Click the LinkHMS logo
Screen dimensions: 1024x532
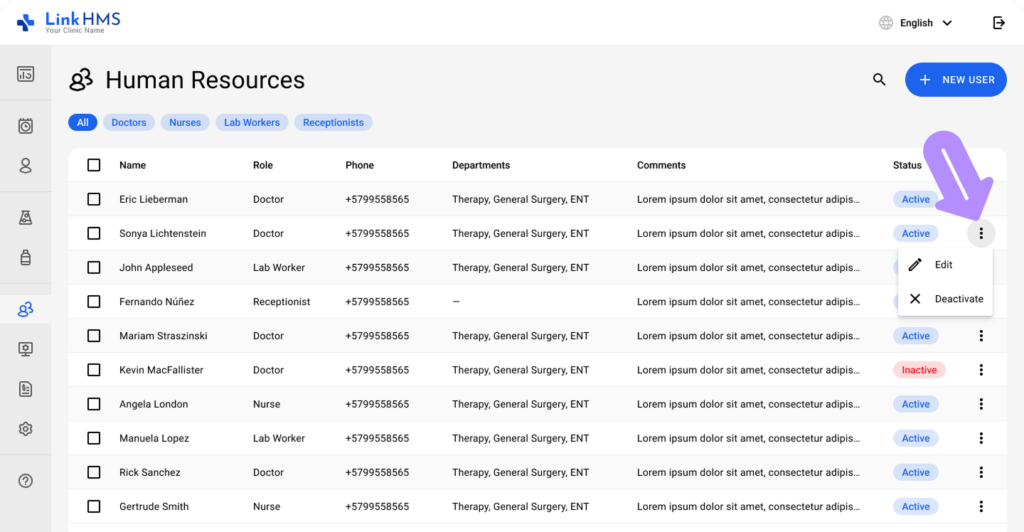pyautogui.click(x=69, y=23)
